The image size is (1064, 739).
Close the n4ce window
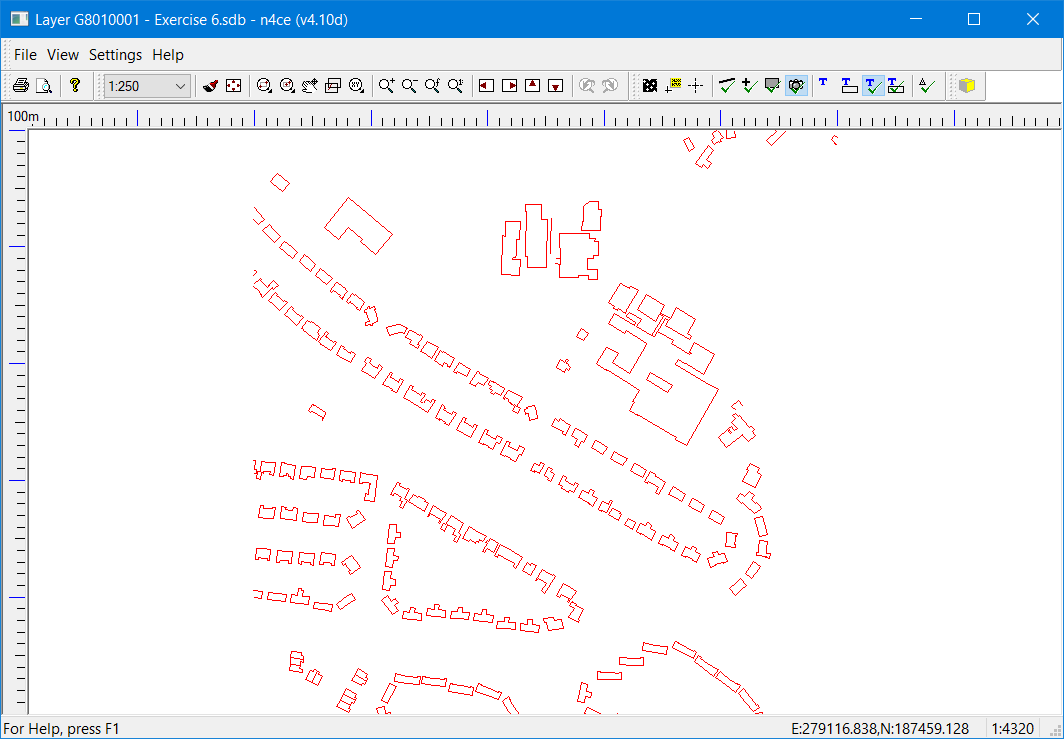pos(1033,20)
